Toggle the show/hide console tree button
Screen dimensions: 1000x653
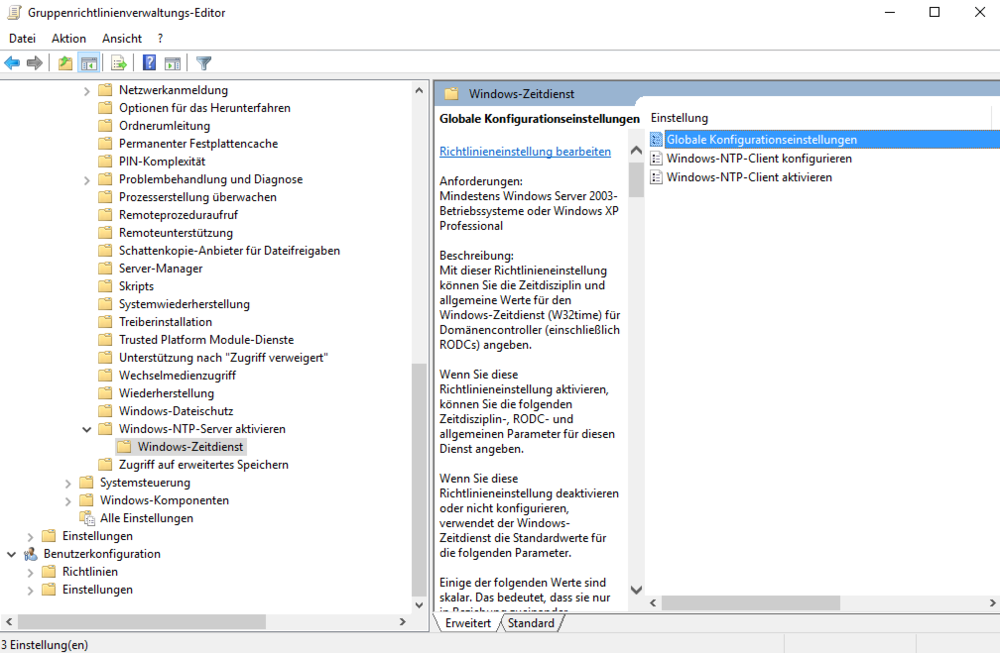pyautogui.click(x=89, y=63)
